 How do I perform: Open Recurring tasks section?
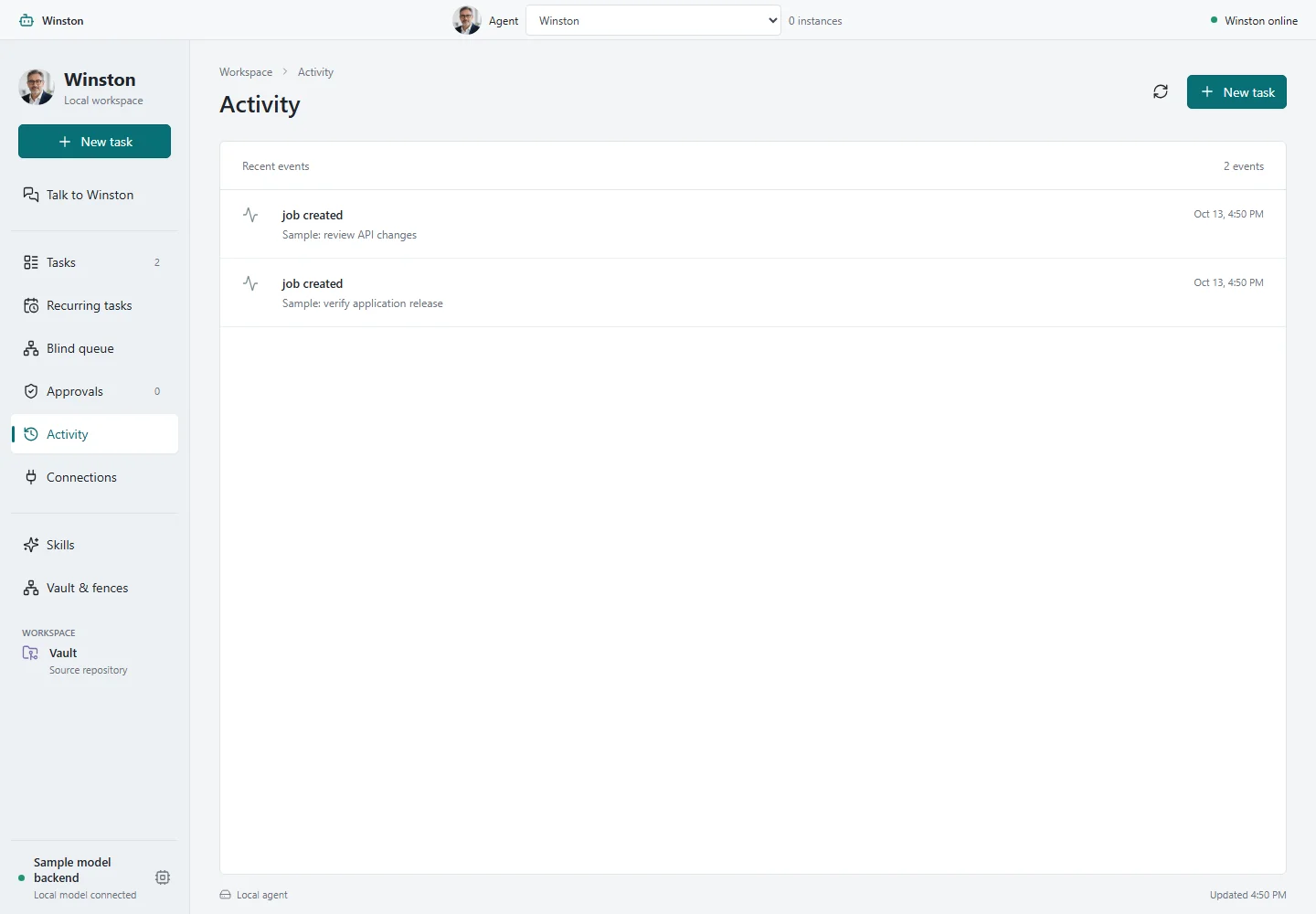click(x=94, y=305)
